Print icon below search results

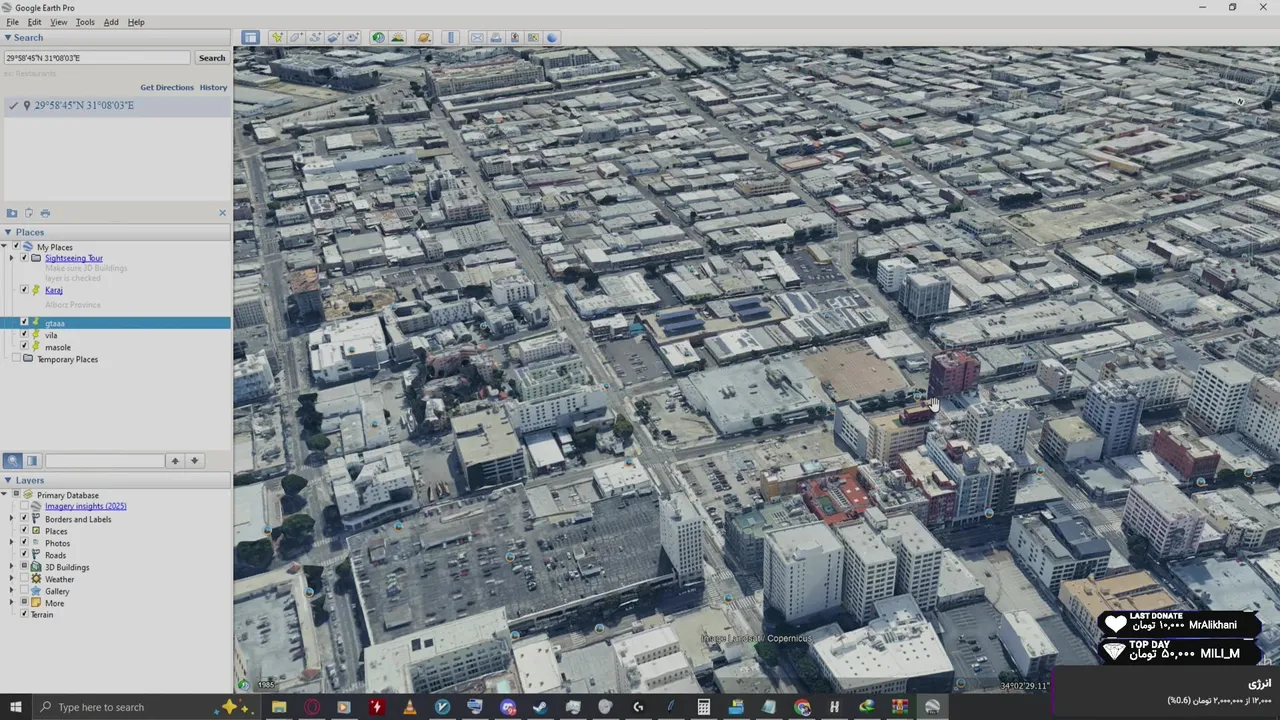45,213
